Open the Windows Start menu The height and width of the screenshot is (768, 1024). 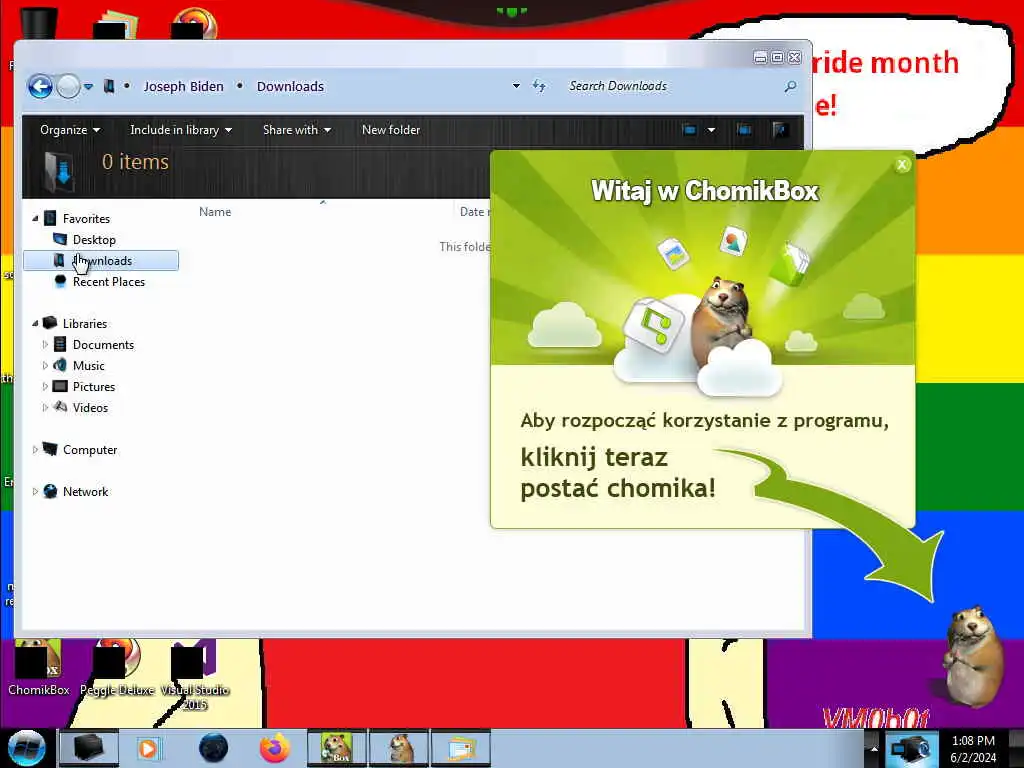[27, 748]
